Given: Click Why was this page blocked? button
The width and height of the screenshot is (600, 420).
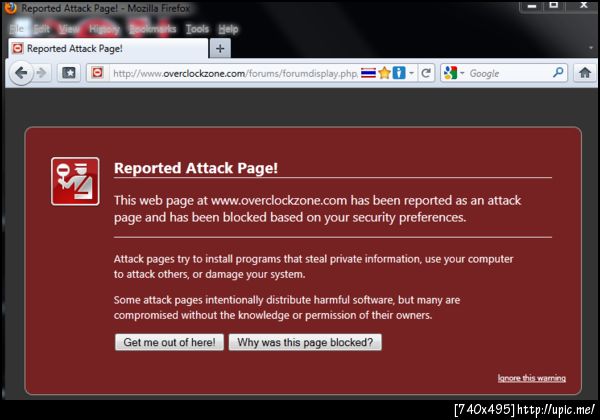Looking at the screenshot, I should [305, 342].
